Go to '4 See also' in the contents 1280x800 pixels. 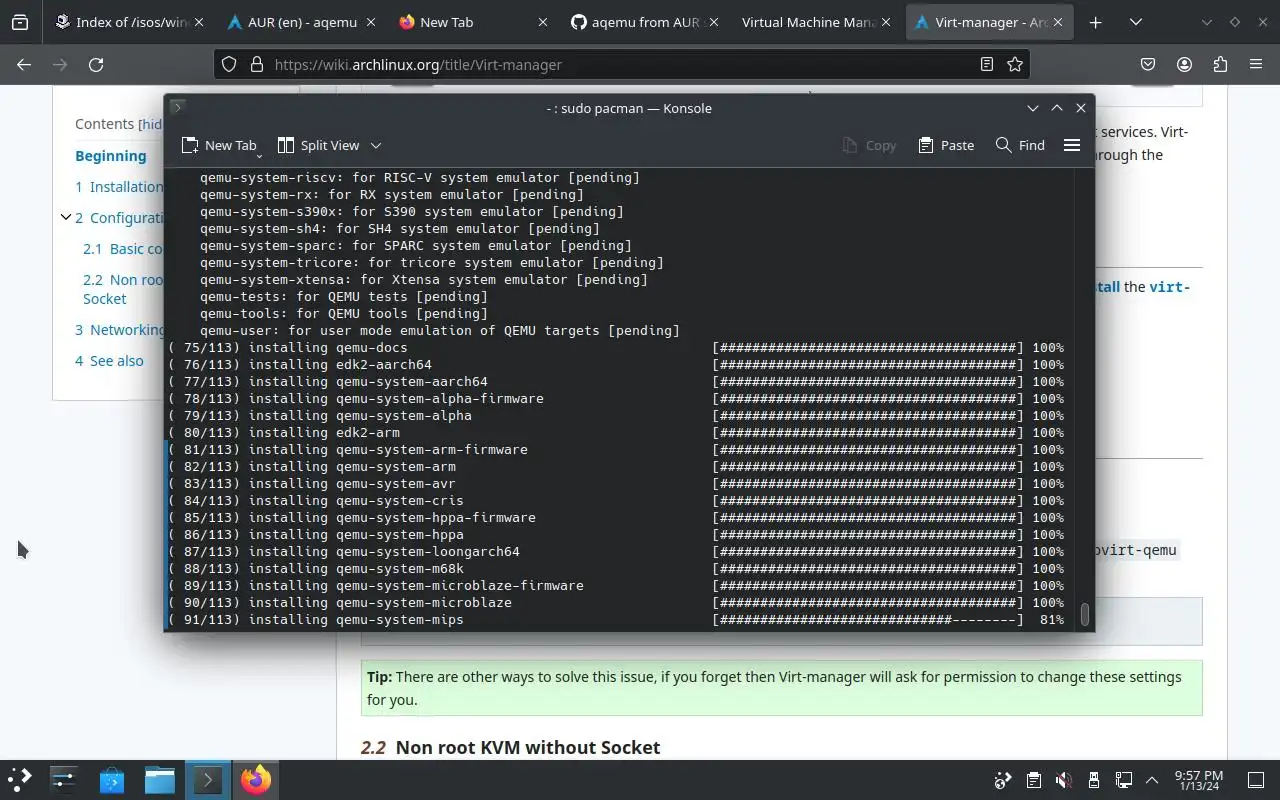pos(109,360)
